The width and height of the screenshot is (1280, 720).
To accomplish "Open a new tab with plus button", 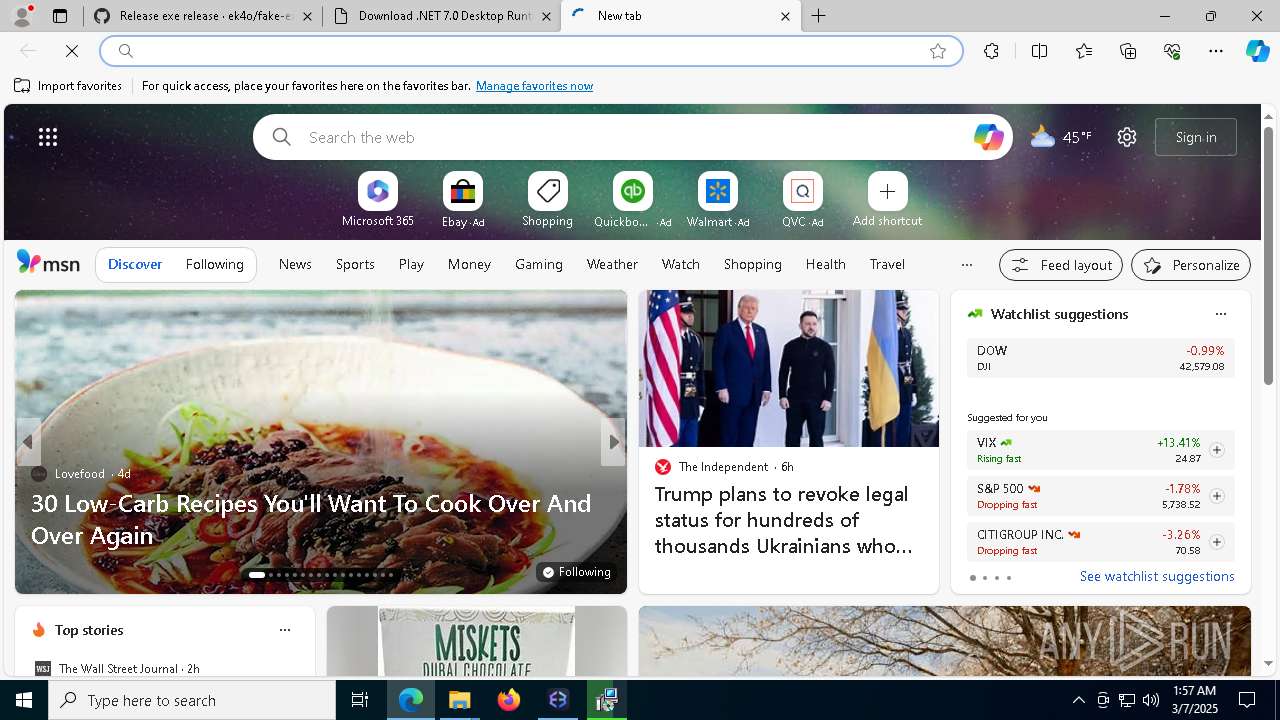I will (819, 16).
